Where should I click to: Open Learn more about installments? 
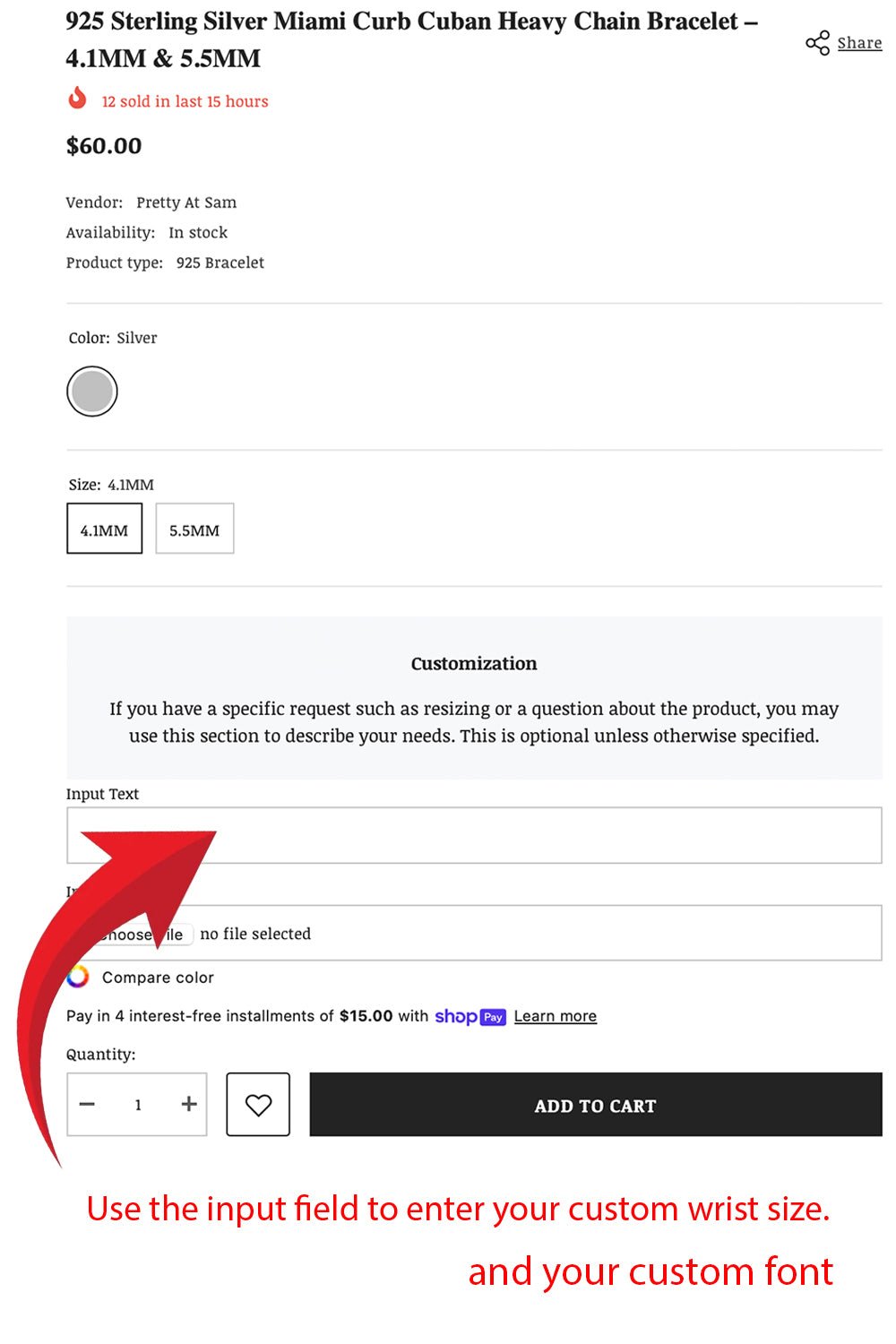555,1016
